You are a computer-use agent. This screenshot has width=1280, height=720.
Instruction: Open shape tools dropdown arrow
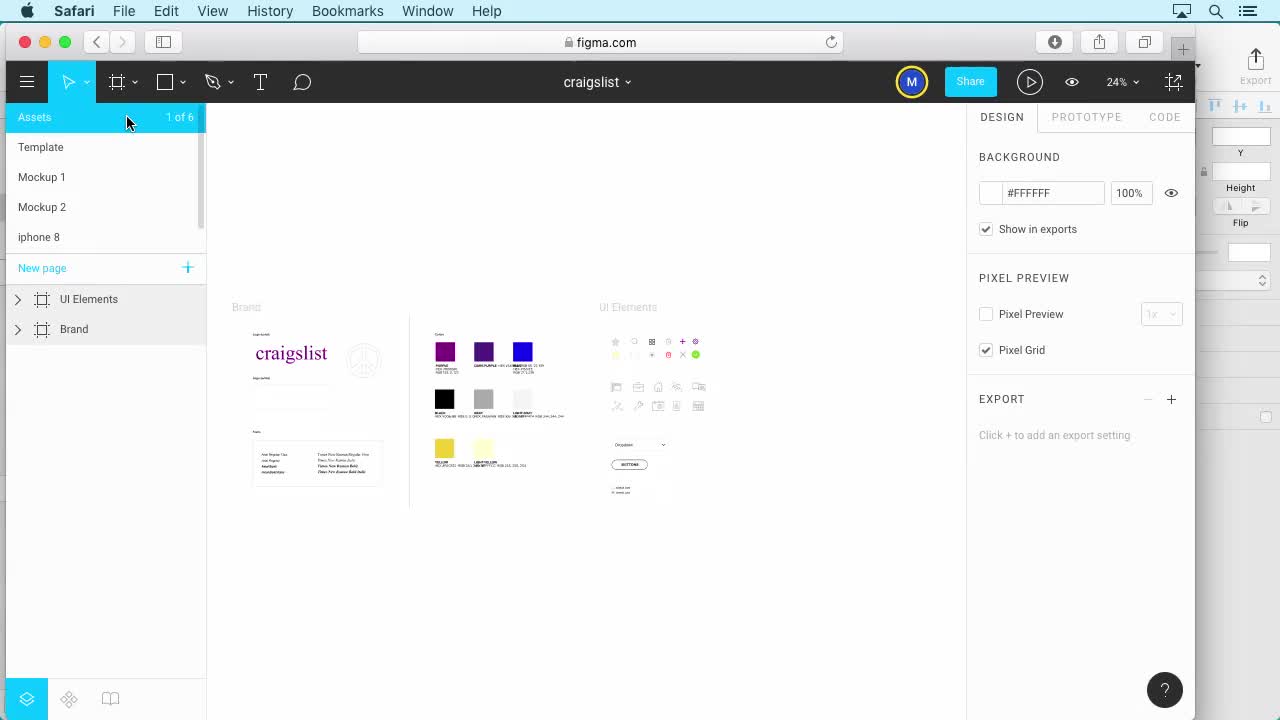183,82
